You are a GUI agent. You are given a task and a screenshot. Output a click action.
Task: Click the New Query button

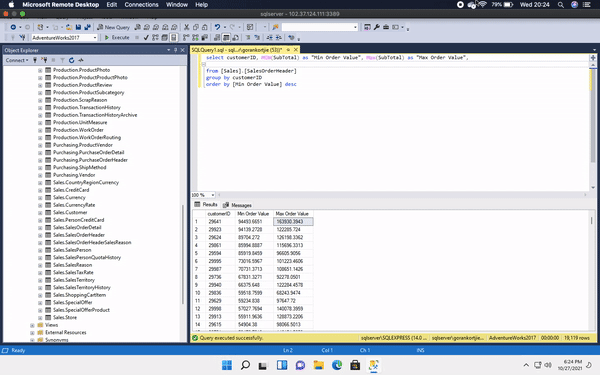113,27
